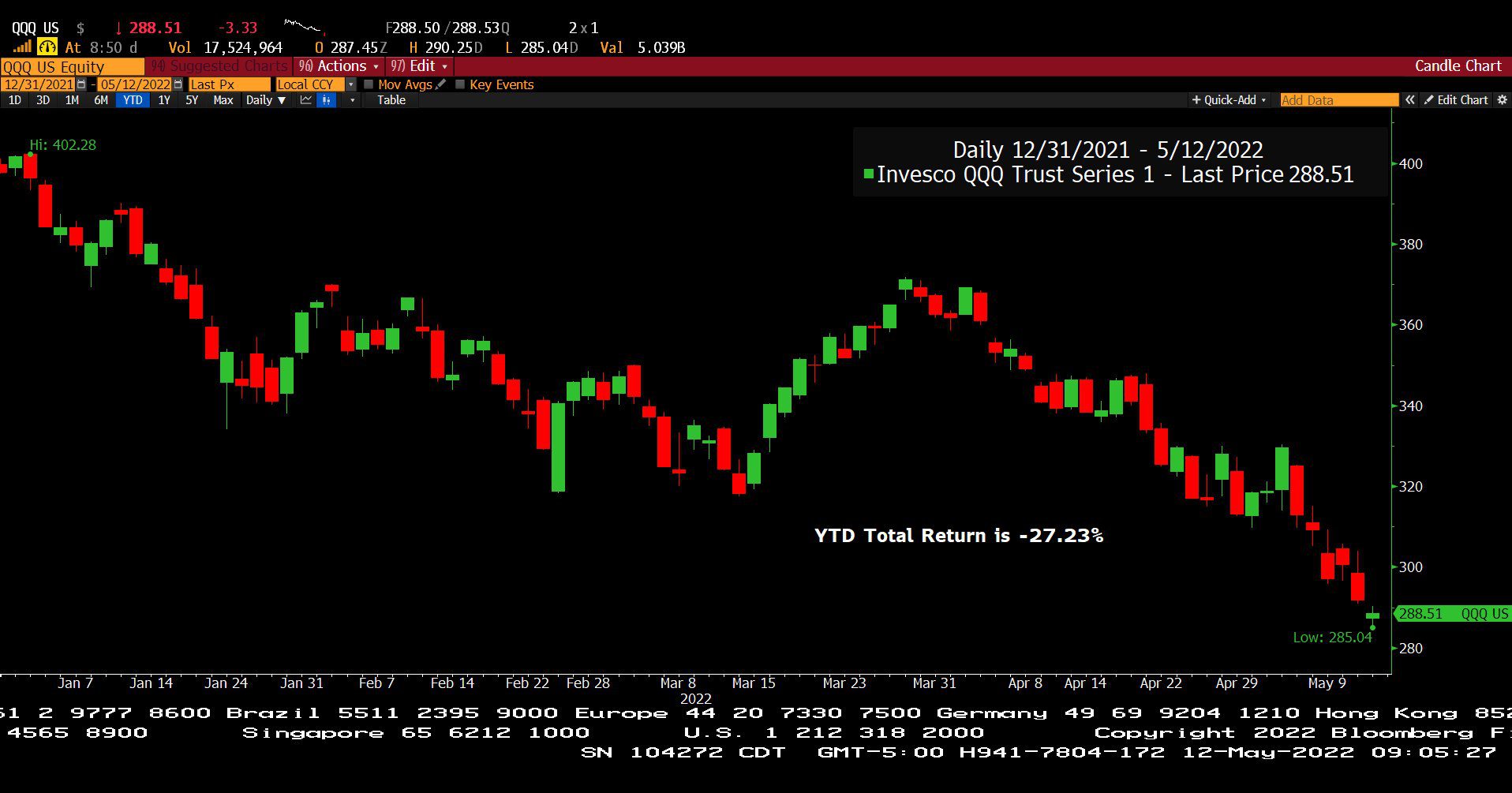Viewport: 1512px width, 793px height.
Task: Select the YTD time range
Action: coord(133,100)
